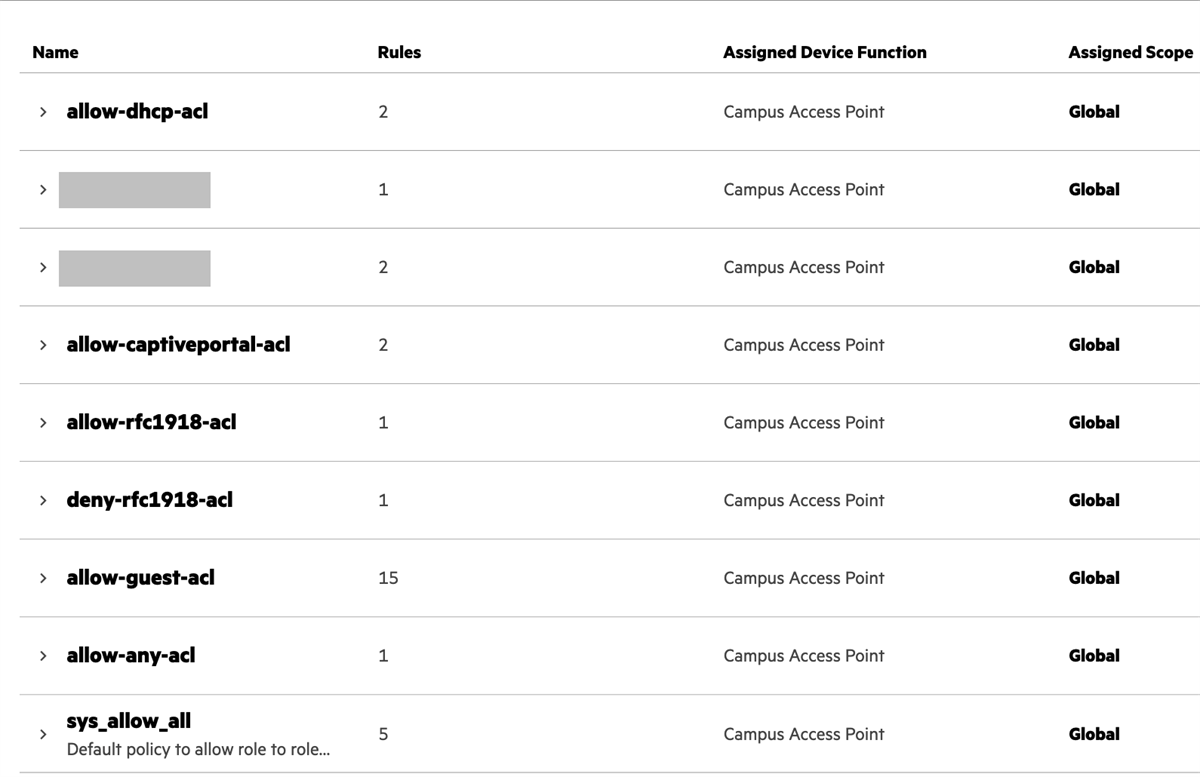Click Global scope for allow-any-acl

[1094, 656]
